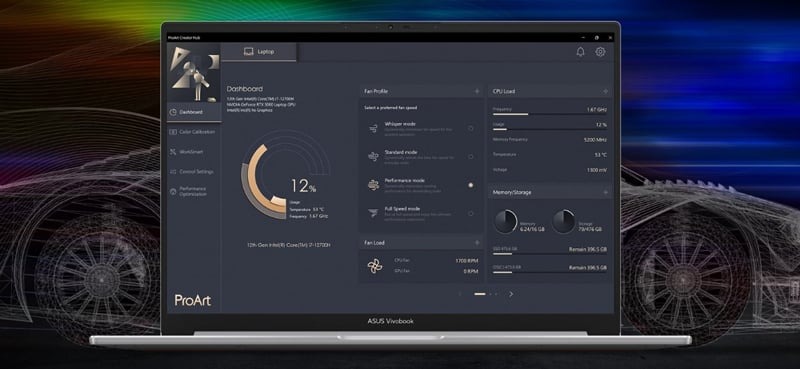Select the Whisper mode radio button
The width and height of the screenshot is (800, 369).
470,129
